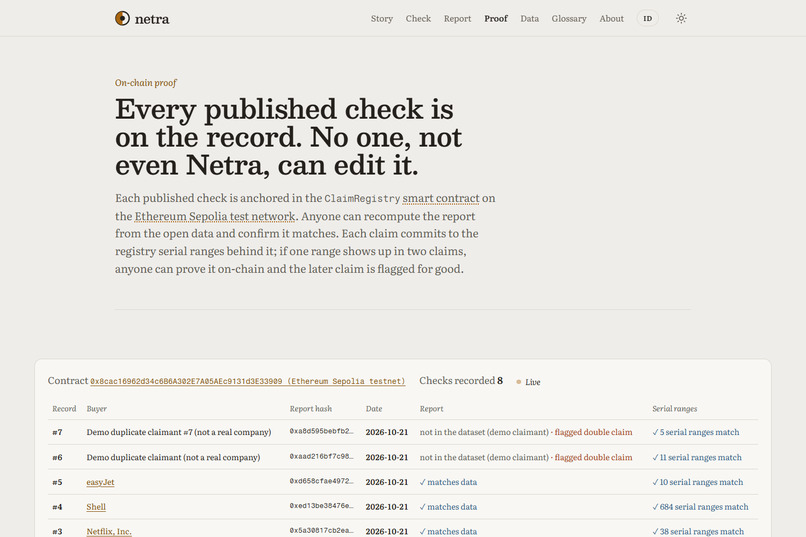Follow the 'smart contract' glossary link
806x537 pixels.
coord(441,198)
